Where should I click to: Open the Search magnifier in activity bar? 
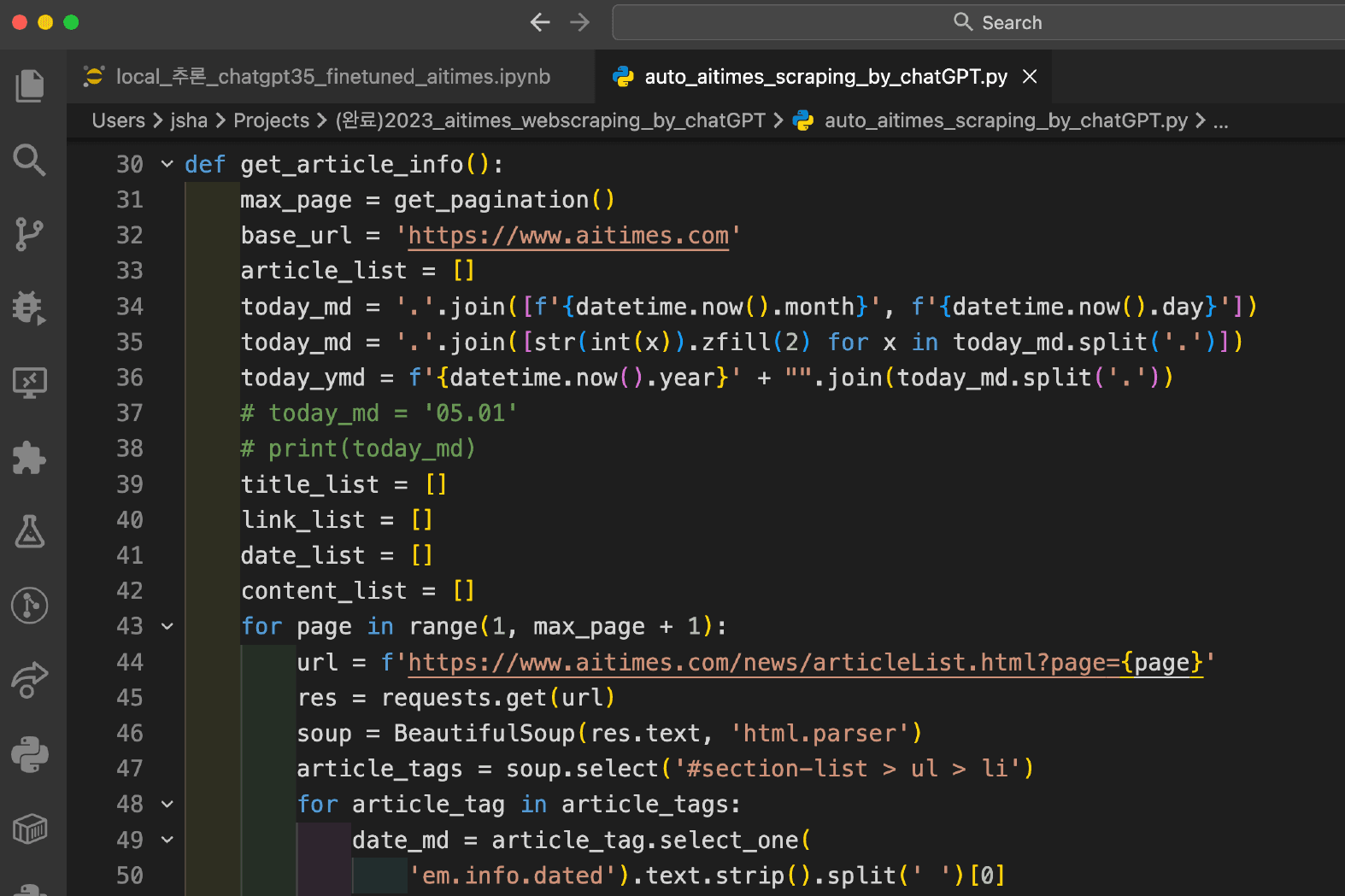(x=30, y=160)
